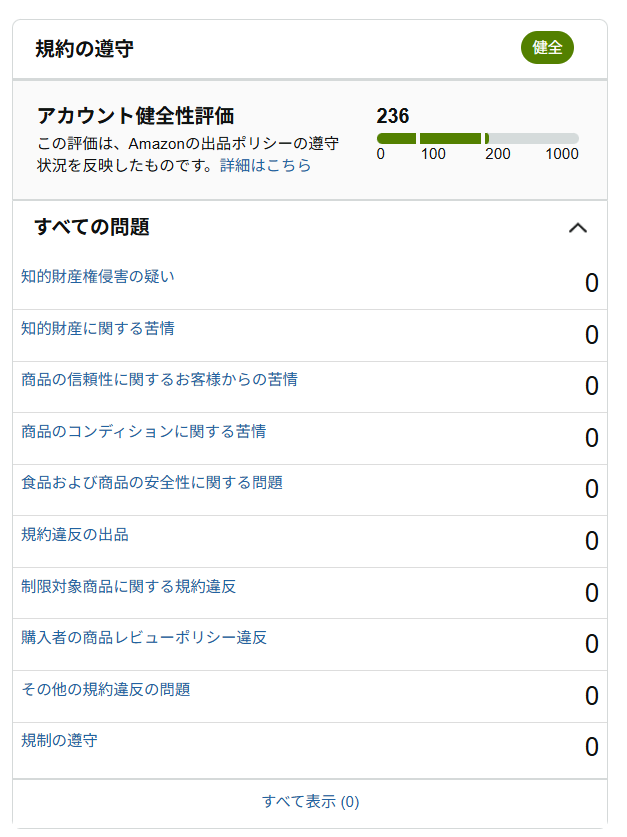Click the すべての問題 section header text

click(92, 227)
